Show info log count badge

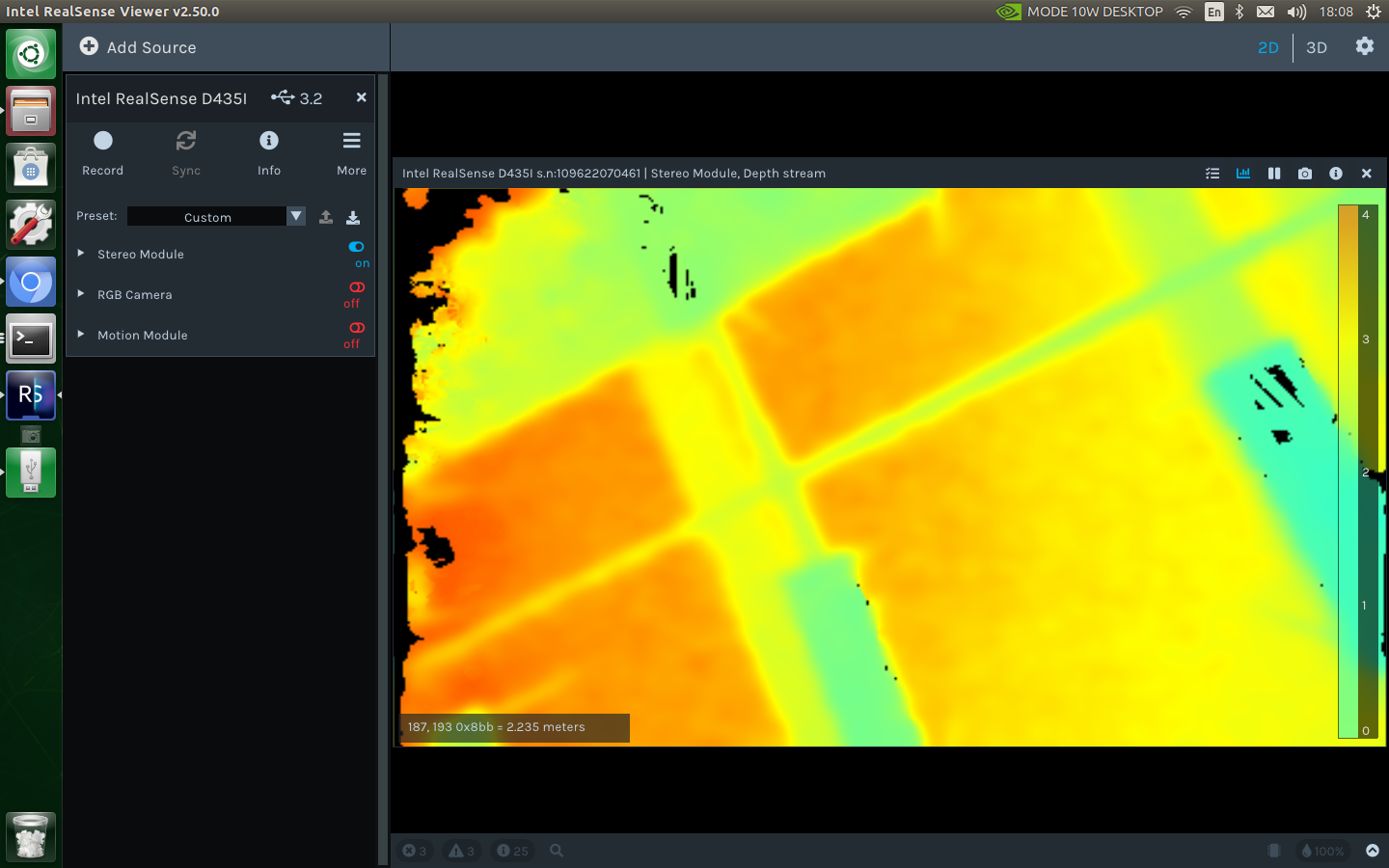[x=512, y=851]
